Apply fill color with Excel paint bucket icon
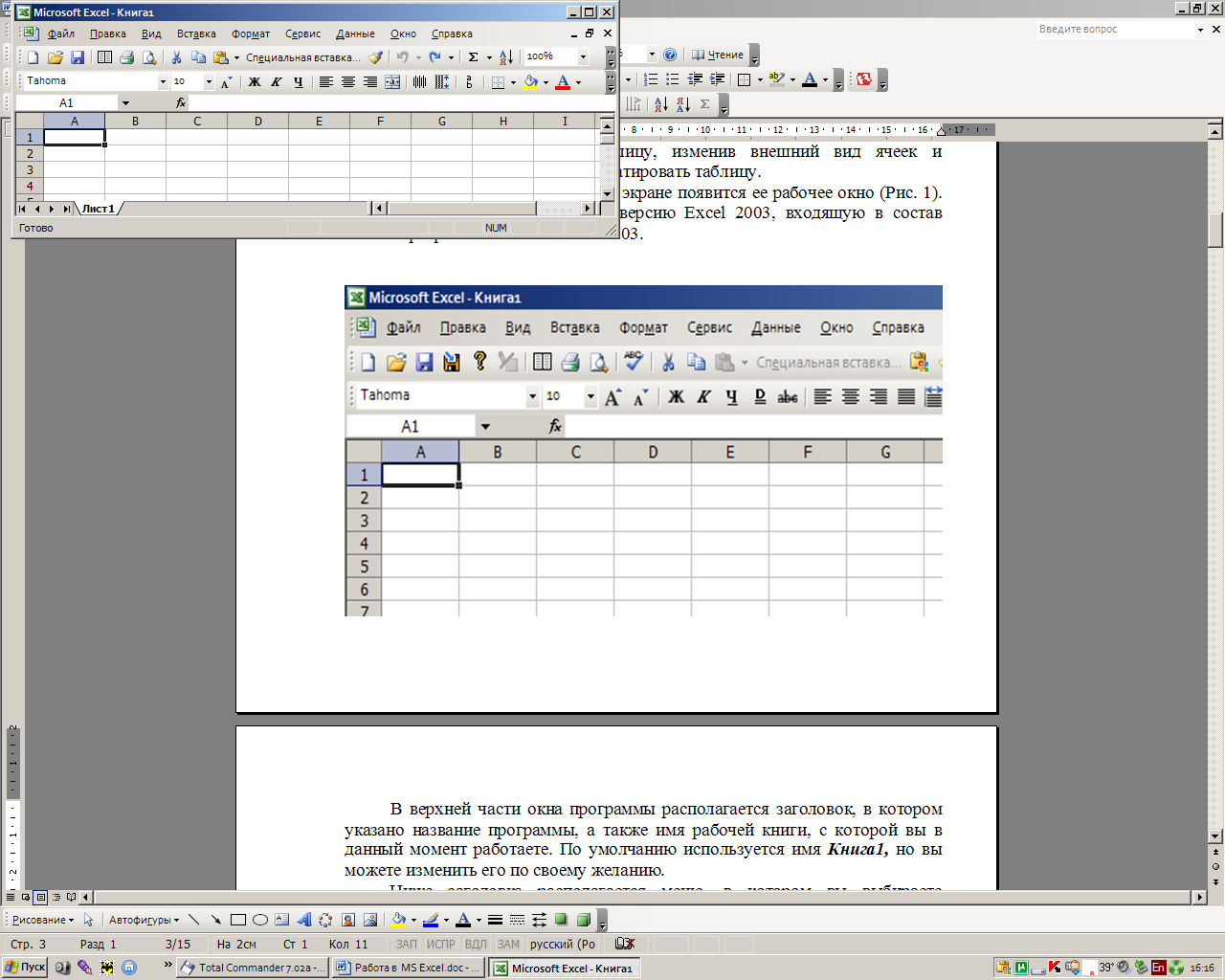 (x=530, y=82)
